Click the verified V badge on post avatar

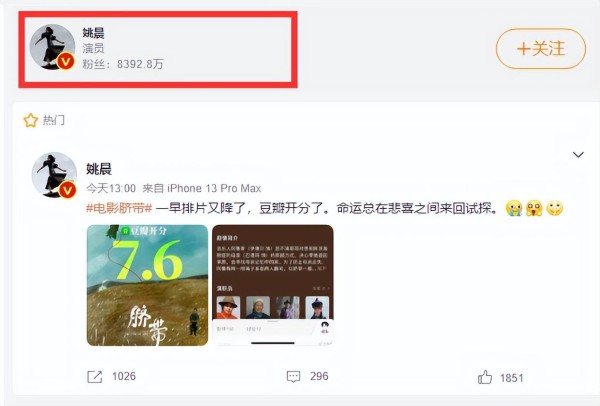[x=67, y=189]
